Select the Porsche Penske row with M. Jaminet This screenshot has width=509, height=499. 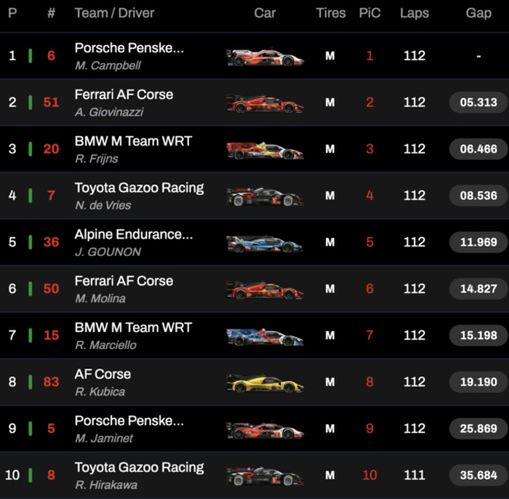(x=254, y=429)
